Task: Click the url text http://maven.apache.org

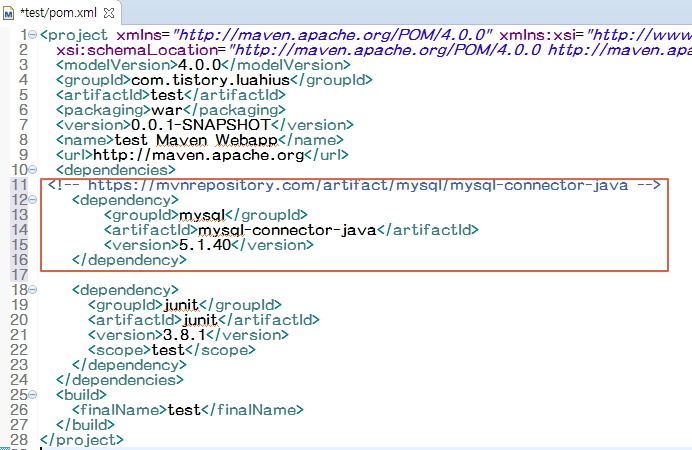Action: (199, 155)
